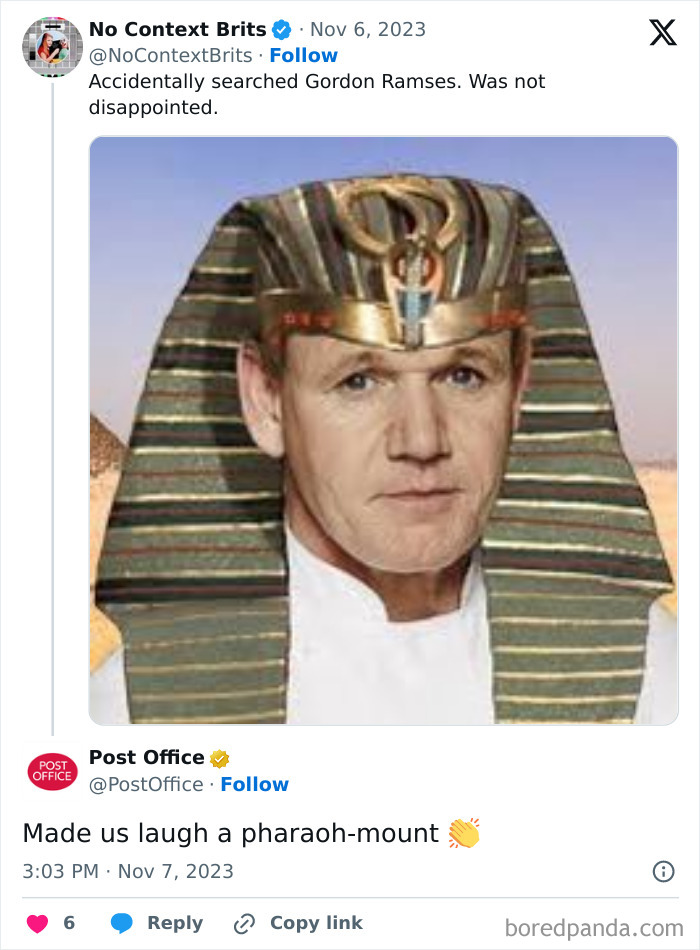700x950 pixels.
Task: Click the Post Office circular logo avatar
Action: [x=48, y=771]
